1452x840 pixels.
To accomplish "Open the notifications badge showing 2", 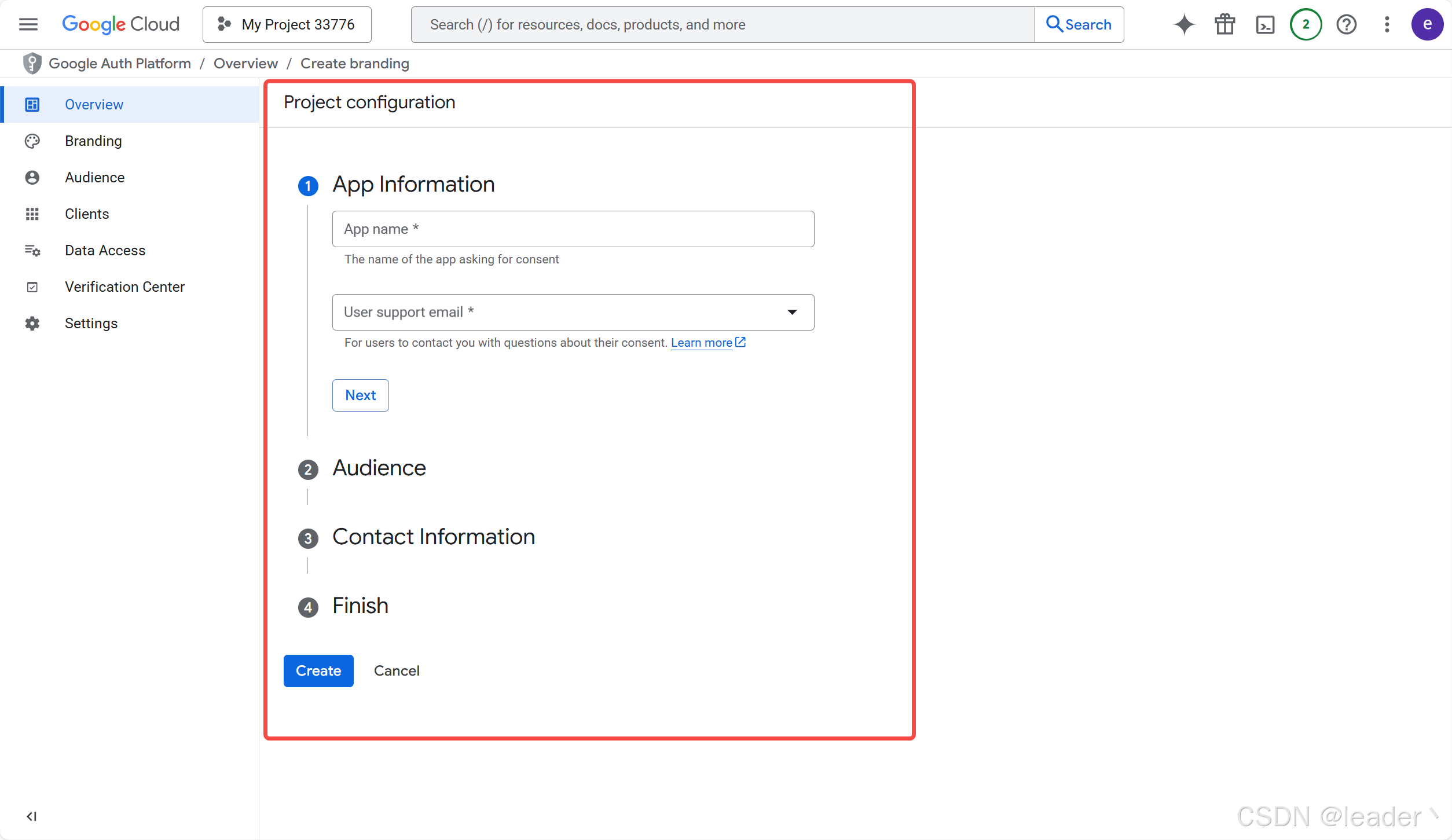I will 1306,24.
